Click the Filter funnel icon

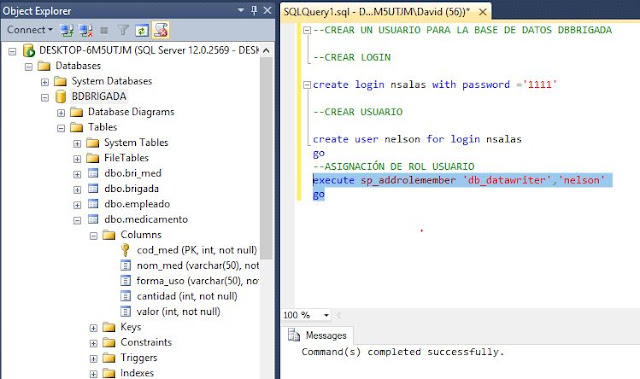click(x=123, y=30)
